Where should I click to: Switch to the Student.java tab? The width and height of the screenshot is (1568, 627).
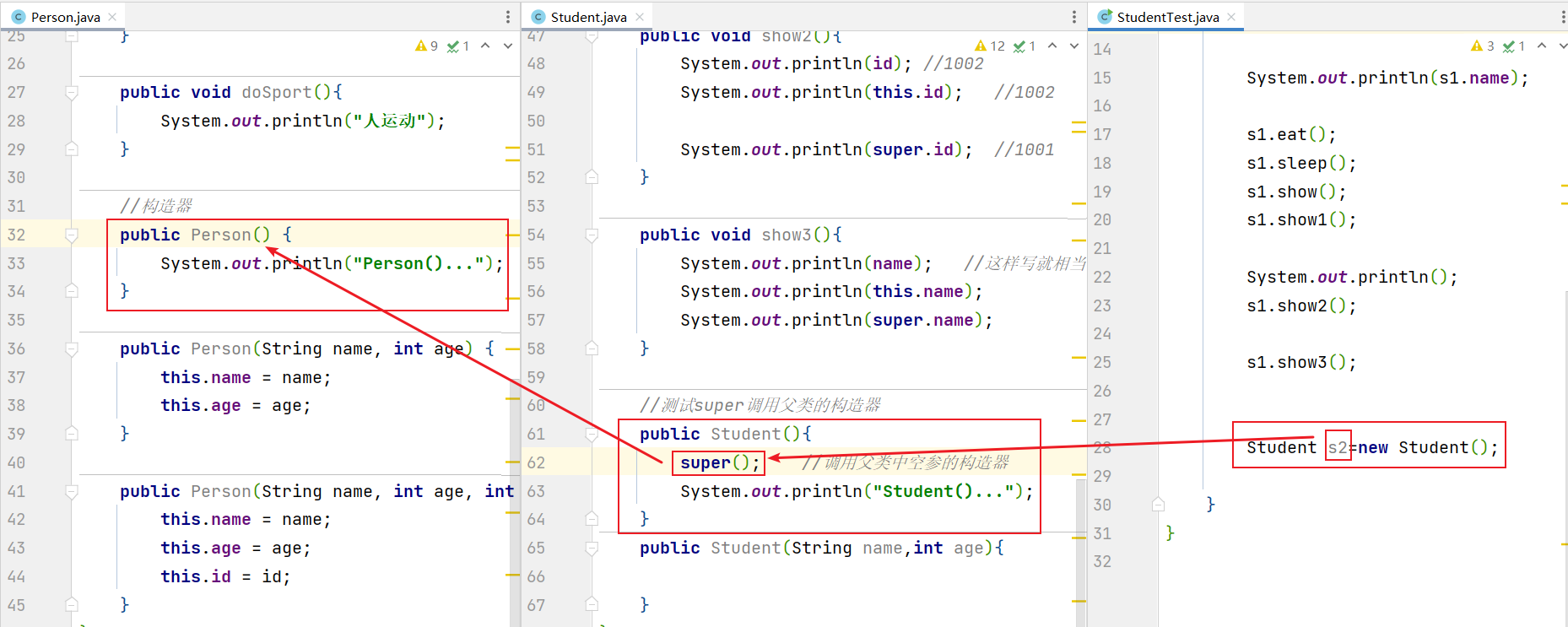pyautogui.click(x=588, y=17)
